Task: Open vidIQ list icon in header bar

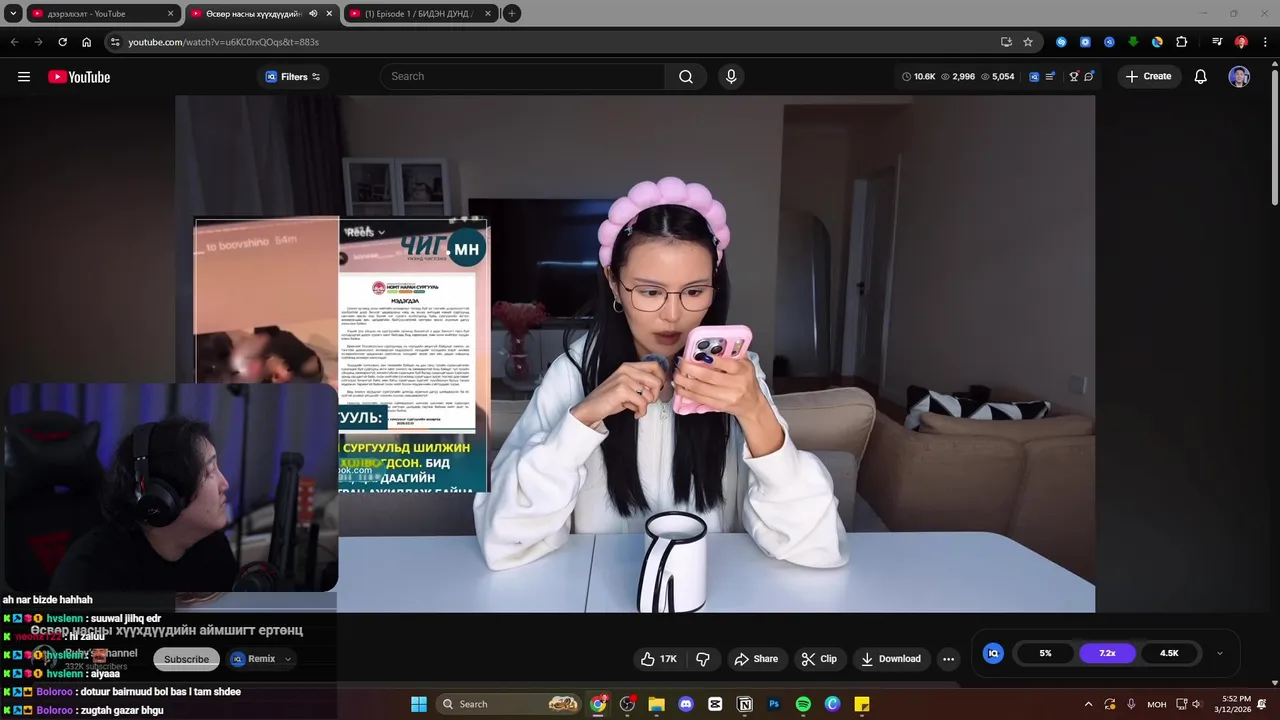Action: [x=1050, y=77]
